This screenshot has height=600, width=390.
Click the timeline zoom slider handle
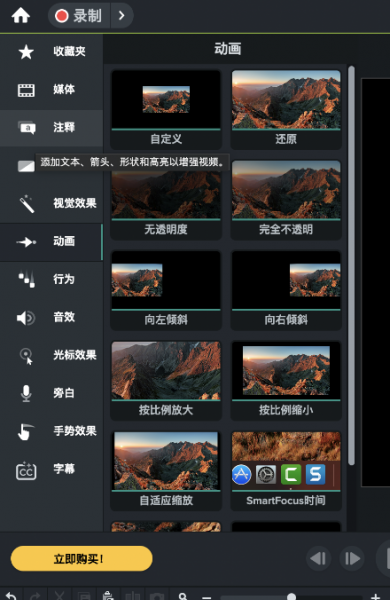pyautogui.click(x=291, y=597)
